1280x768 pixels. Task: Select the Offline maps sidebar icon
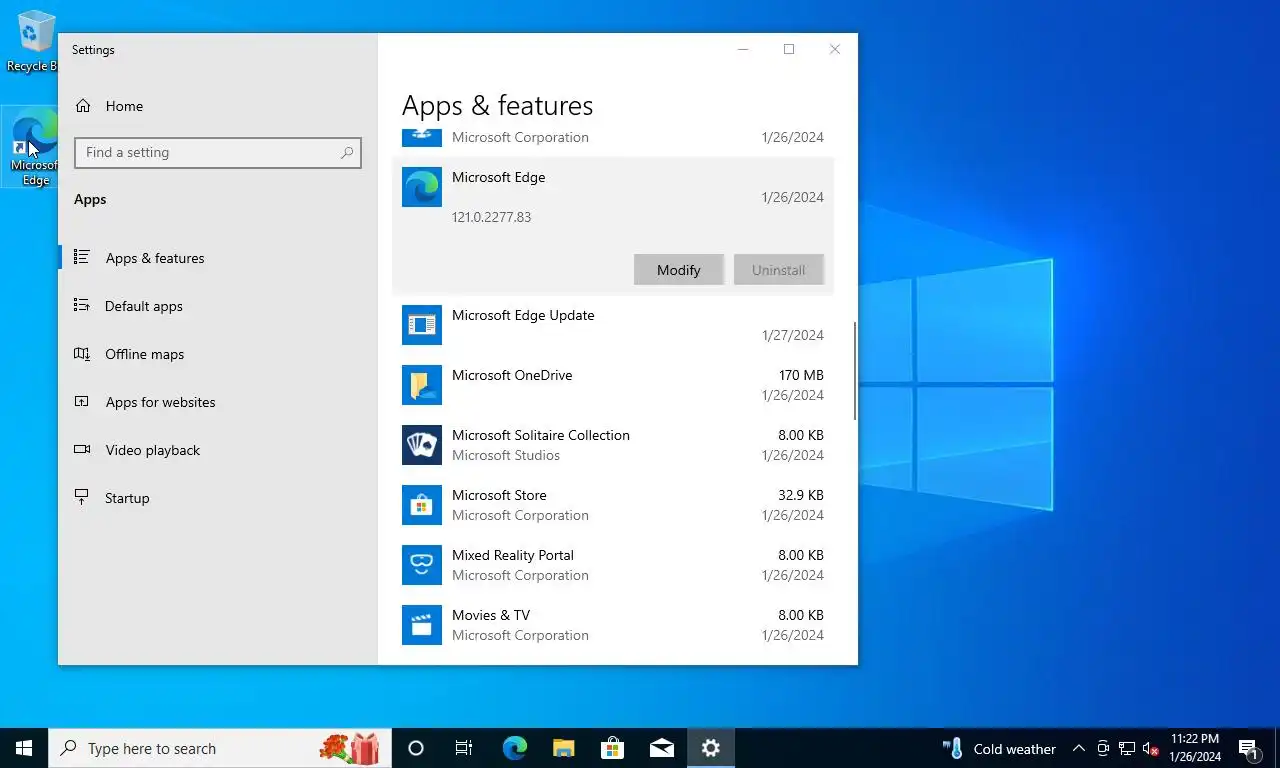pyautogui.click(x=82, y=354)
